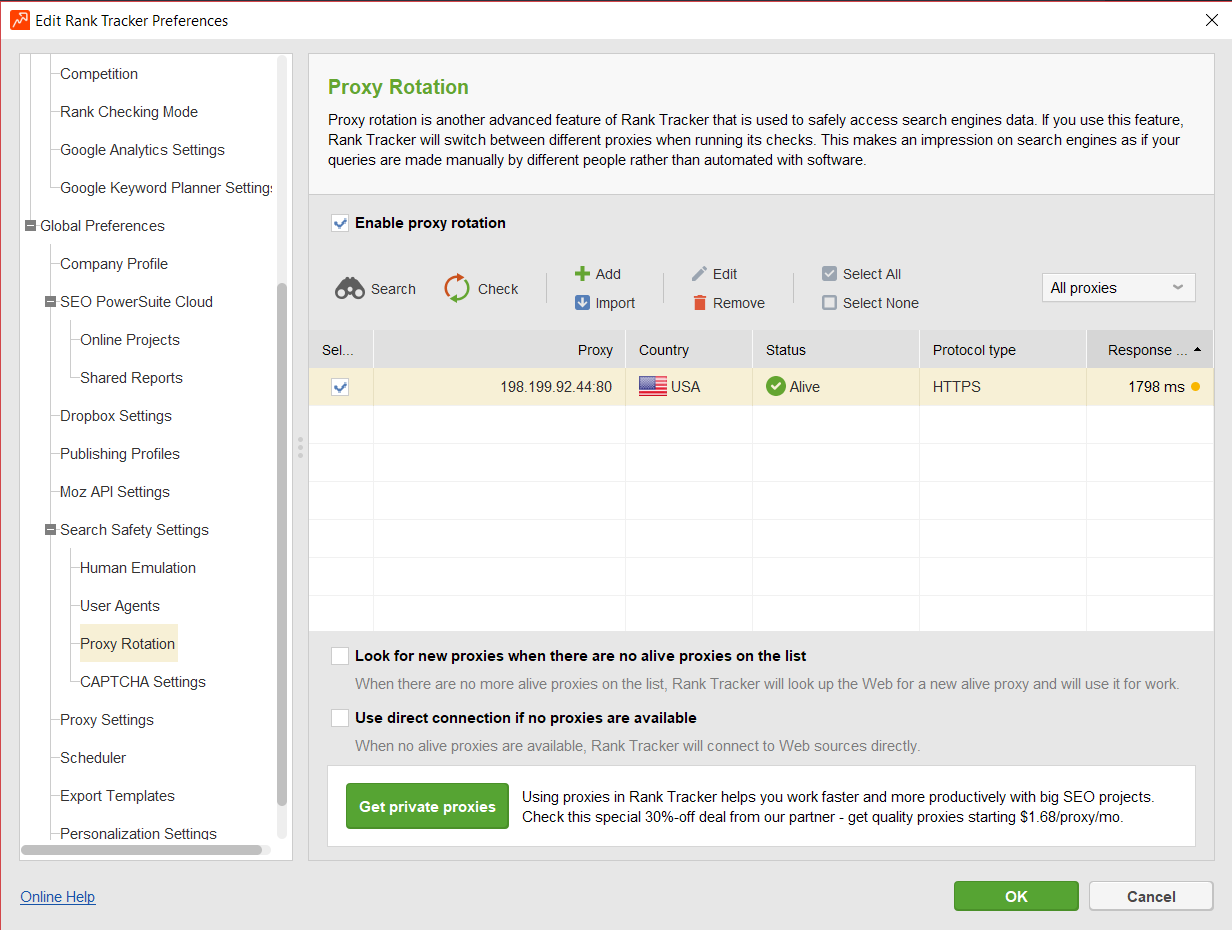This screenshot has width=1232, height=930.
Task: Click the Sel... column header
Action: tap(341, 350)
